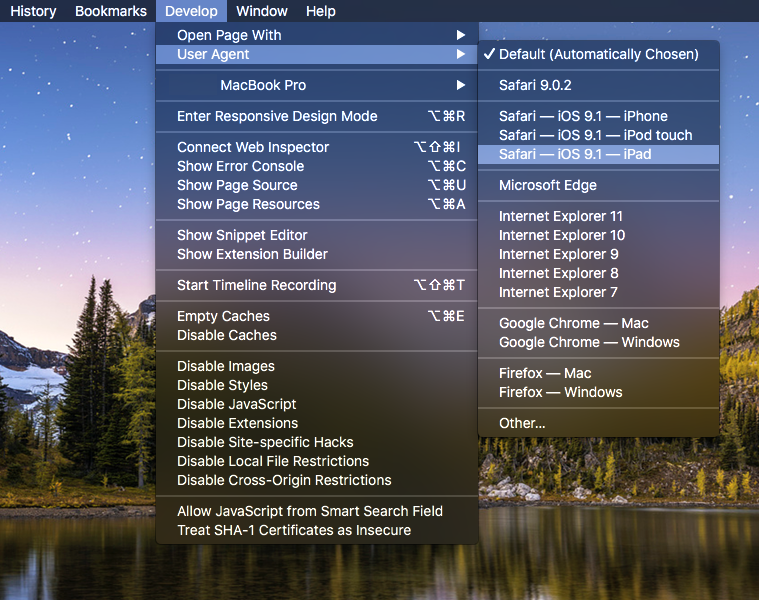
Task: Choose Firefox — Windows user agent
Action: (x=598, y=392)
